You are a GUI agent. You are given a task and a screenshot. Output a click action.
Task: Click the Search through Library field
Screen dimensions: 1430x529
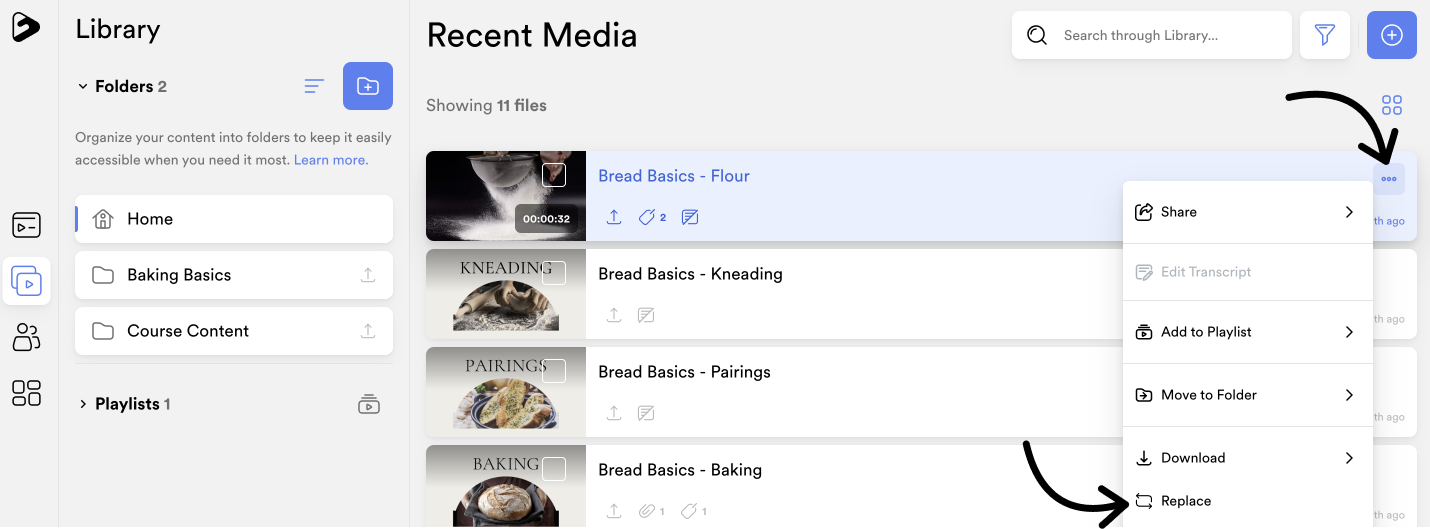(x=1152, y=35)
